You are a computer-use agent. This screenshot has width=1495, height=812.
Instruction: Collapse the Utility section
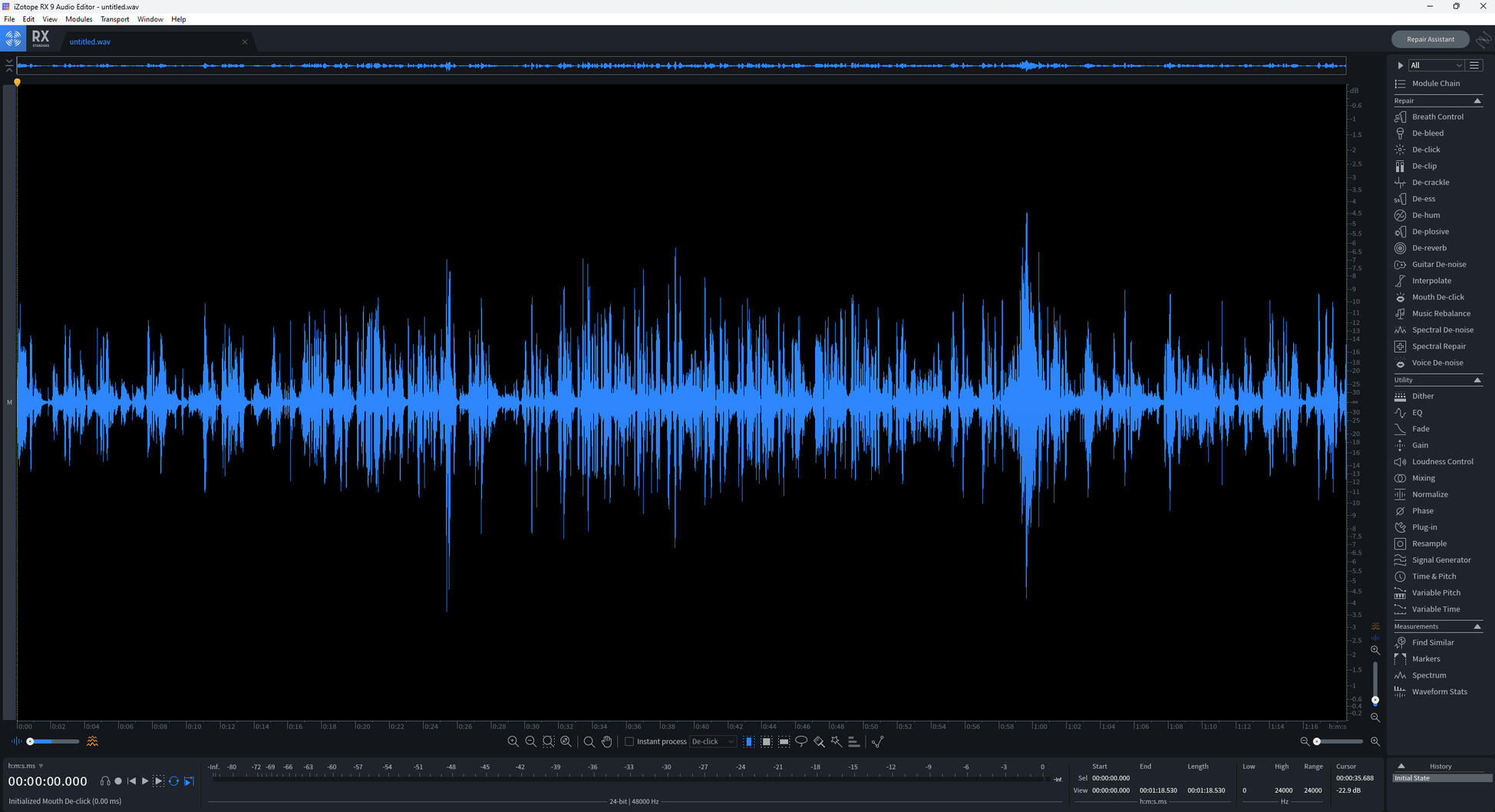[x=1477, y=380]
